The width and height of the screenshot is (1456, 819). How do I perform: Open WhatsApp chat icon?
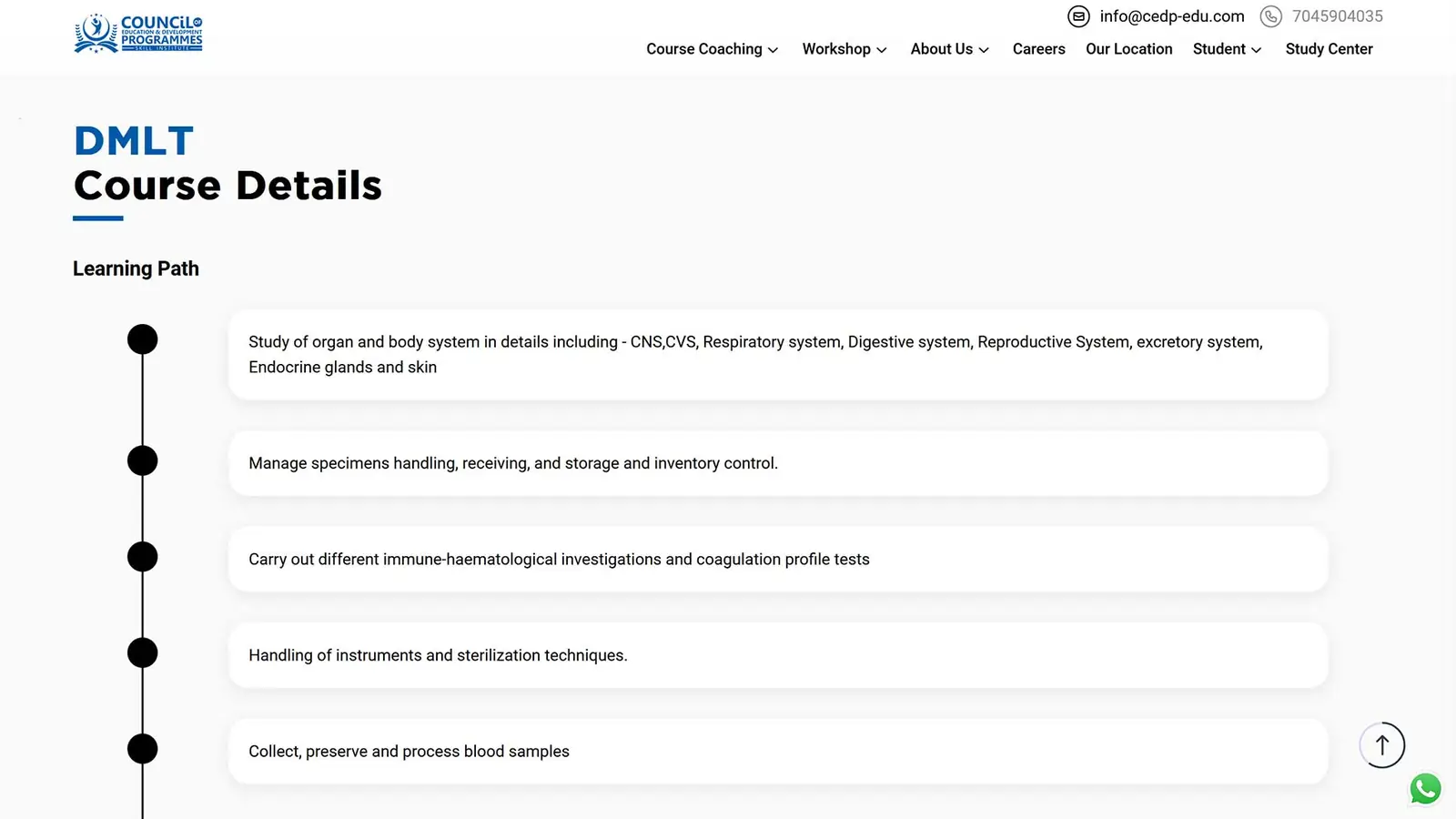tap(1425, 788)
